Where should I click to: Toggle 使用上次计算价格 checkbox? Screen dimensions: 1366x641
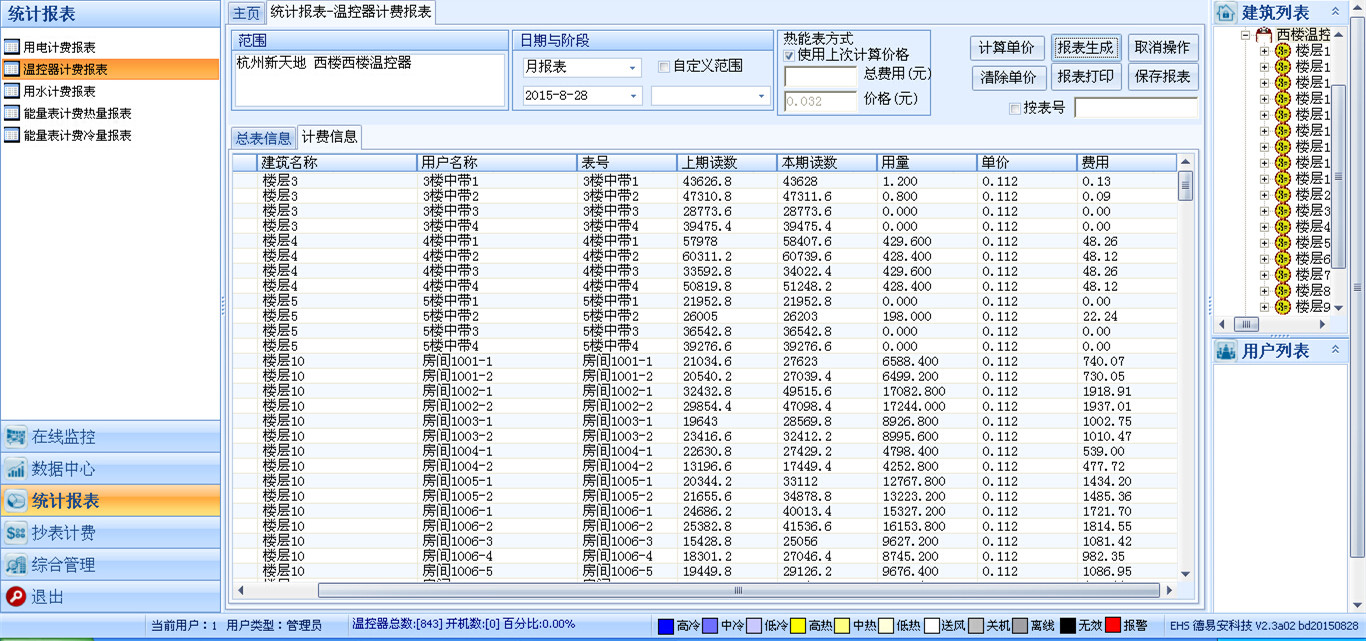pyautogui.click(x=790, y=56)
